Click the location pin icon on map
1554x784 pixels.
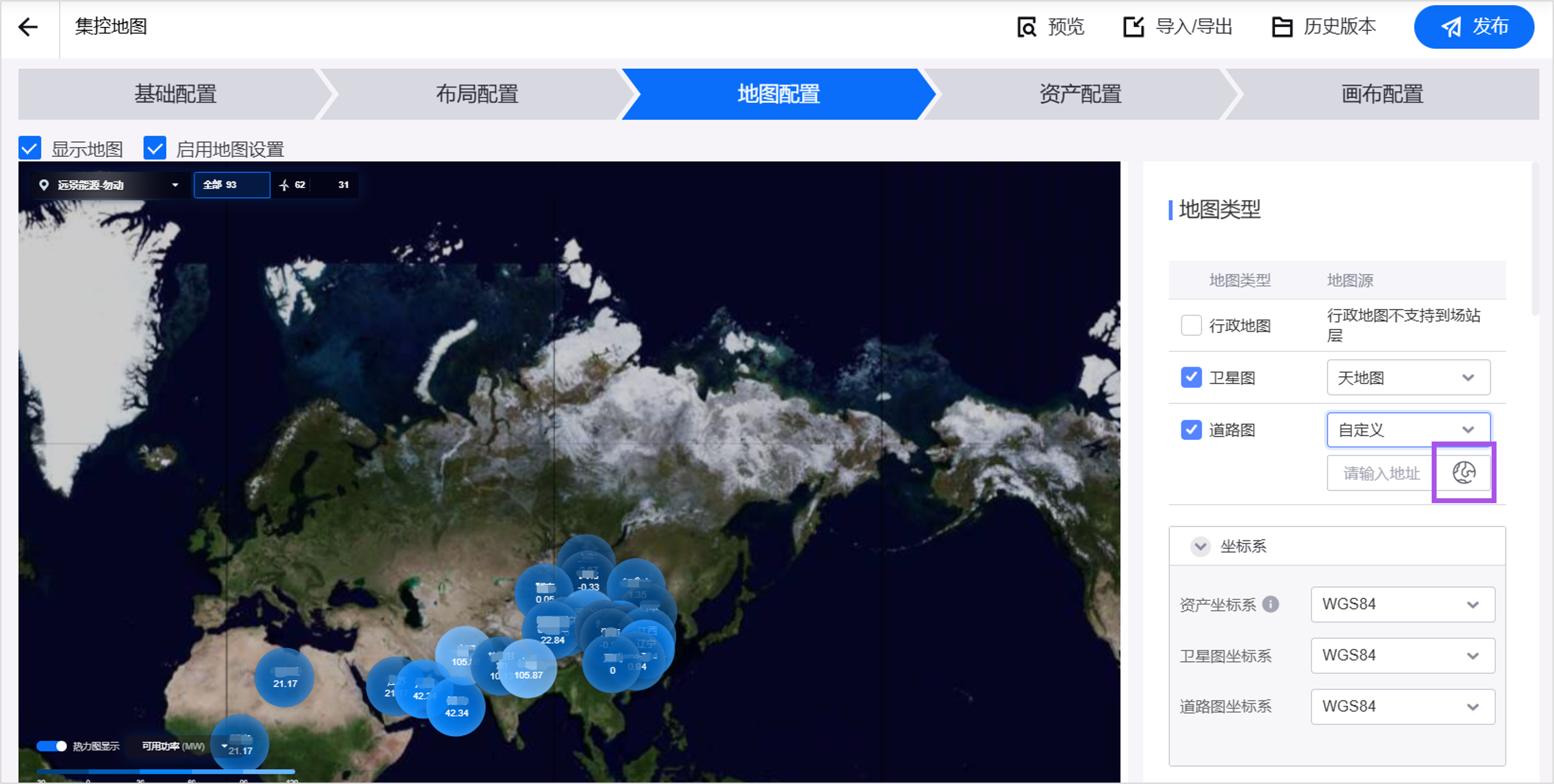point(43,185)
